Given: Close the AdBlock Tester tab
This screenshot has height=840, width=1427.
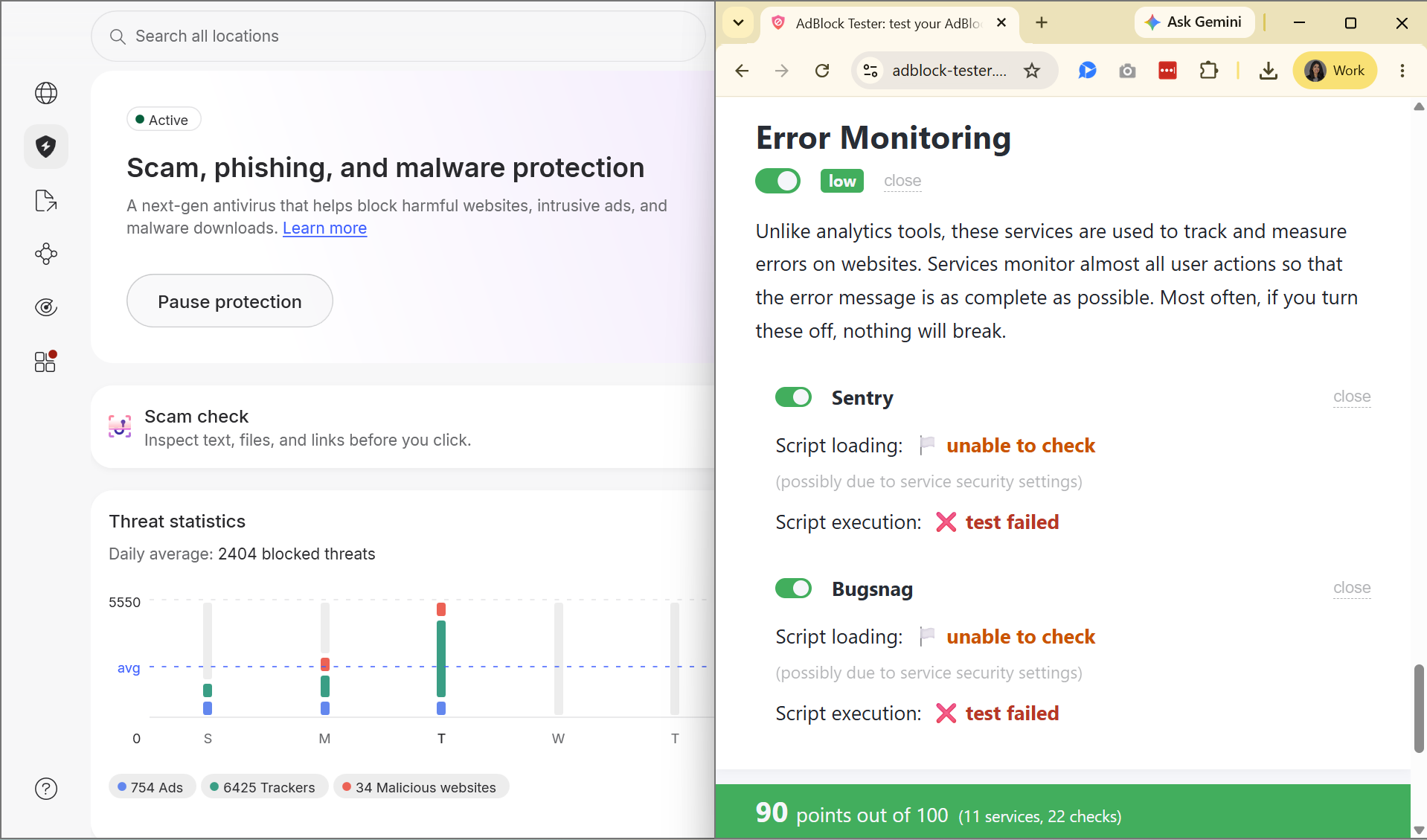Looking at the screenshot, I should (1001, 23).
